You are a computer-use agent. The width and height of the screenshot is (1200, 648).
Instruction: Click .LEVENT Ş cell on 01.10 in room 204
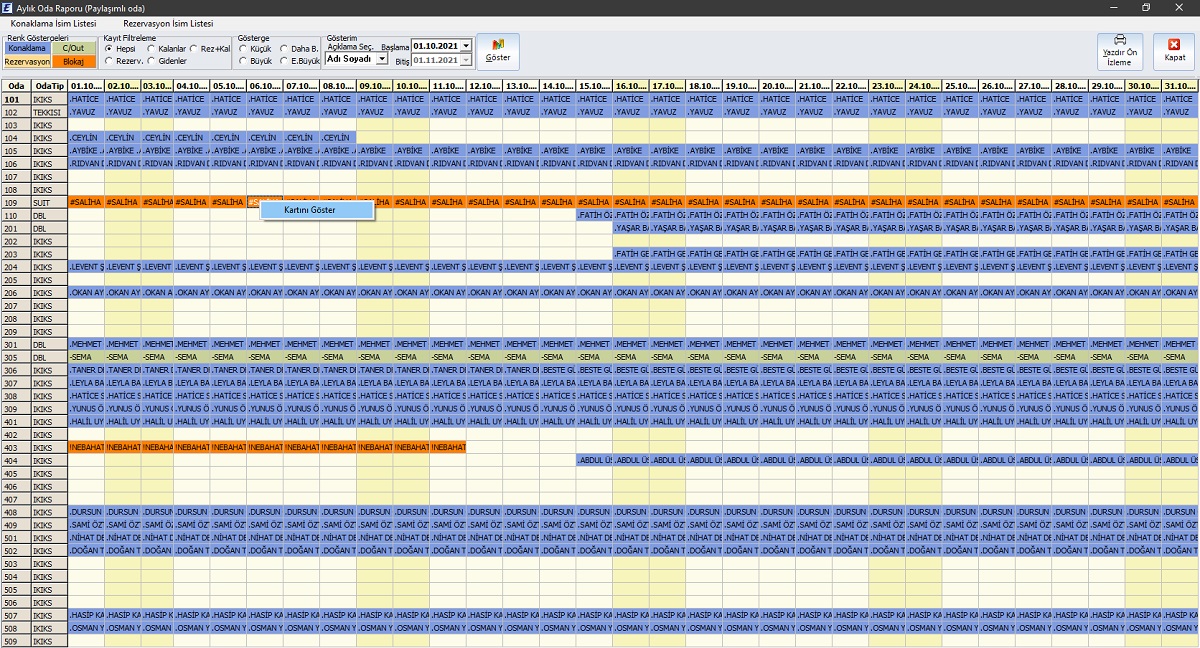[86, 267]
